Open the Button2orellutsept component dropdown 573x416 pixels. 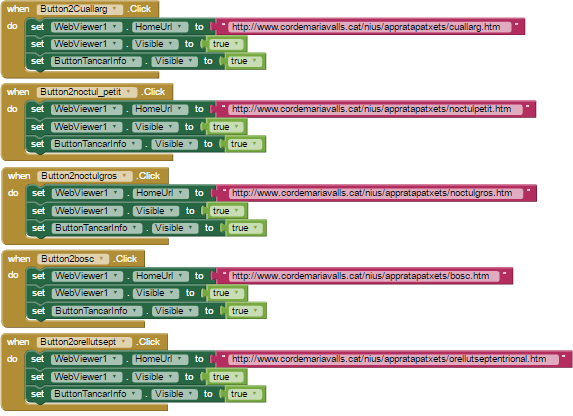click(x=84, y=342)
